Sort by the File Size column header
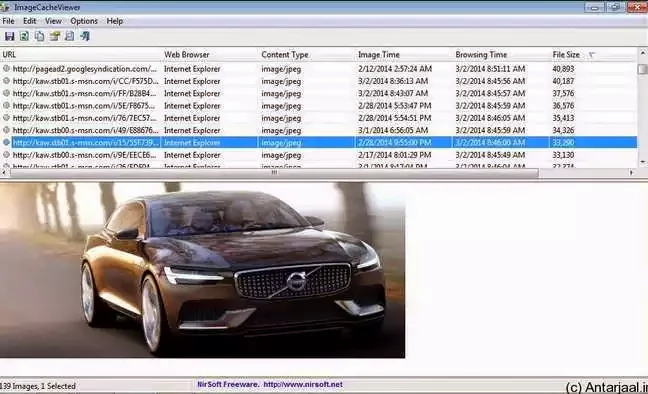 [x=593, y=55]
